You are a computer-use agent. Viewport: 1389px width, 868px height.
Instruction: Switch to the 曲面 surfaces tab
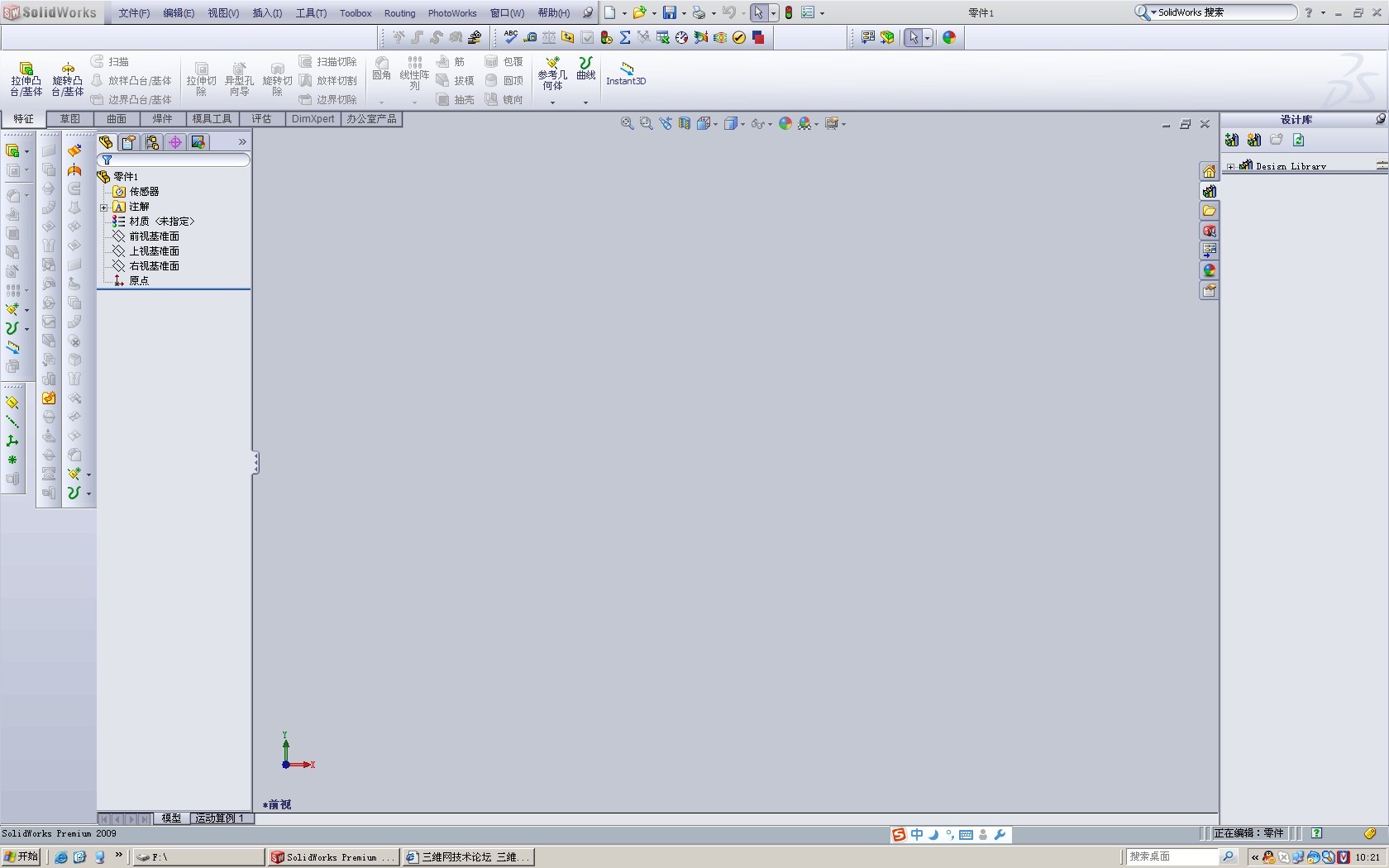116,119
